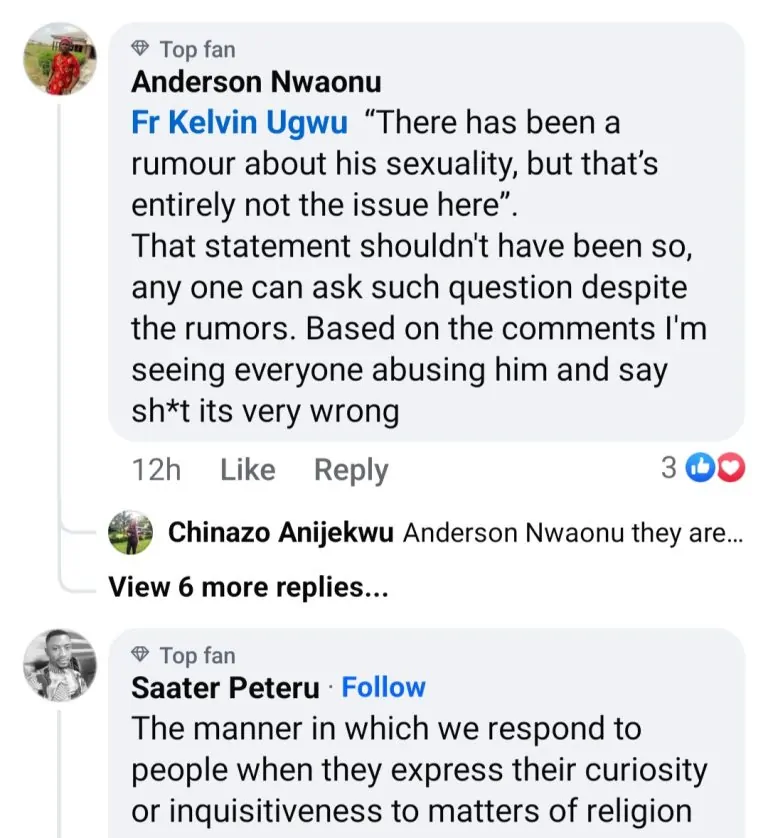
Task: Click the Top fan diamond badge above Anderson Nwaonu
Action: click(141, 49)
